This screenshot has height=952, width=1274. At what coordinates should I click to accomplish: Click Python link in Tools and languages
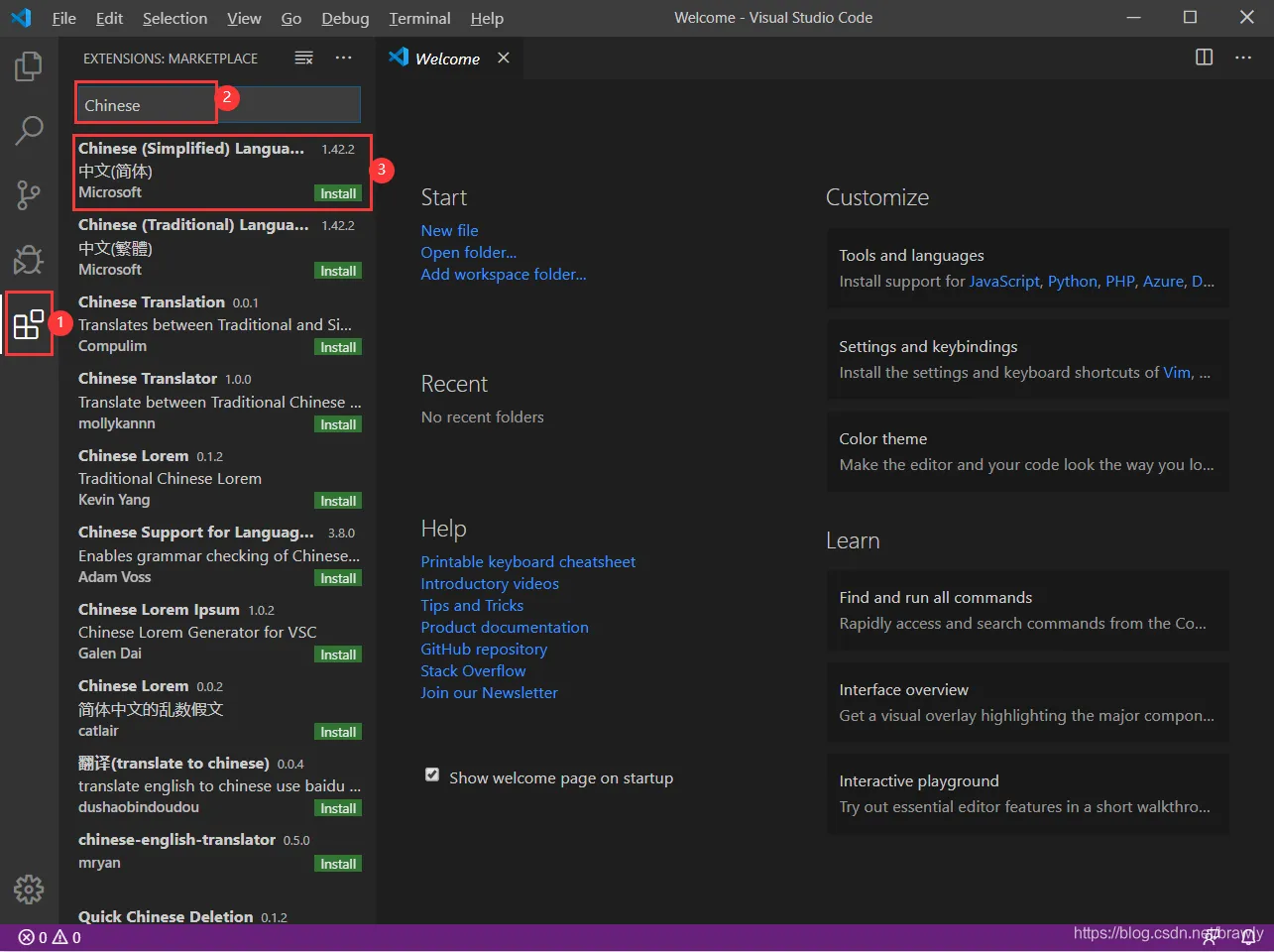[1073, 281]
